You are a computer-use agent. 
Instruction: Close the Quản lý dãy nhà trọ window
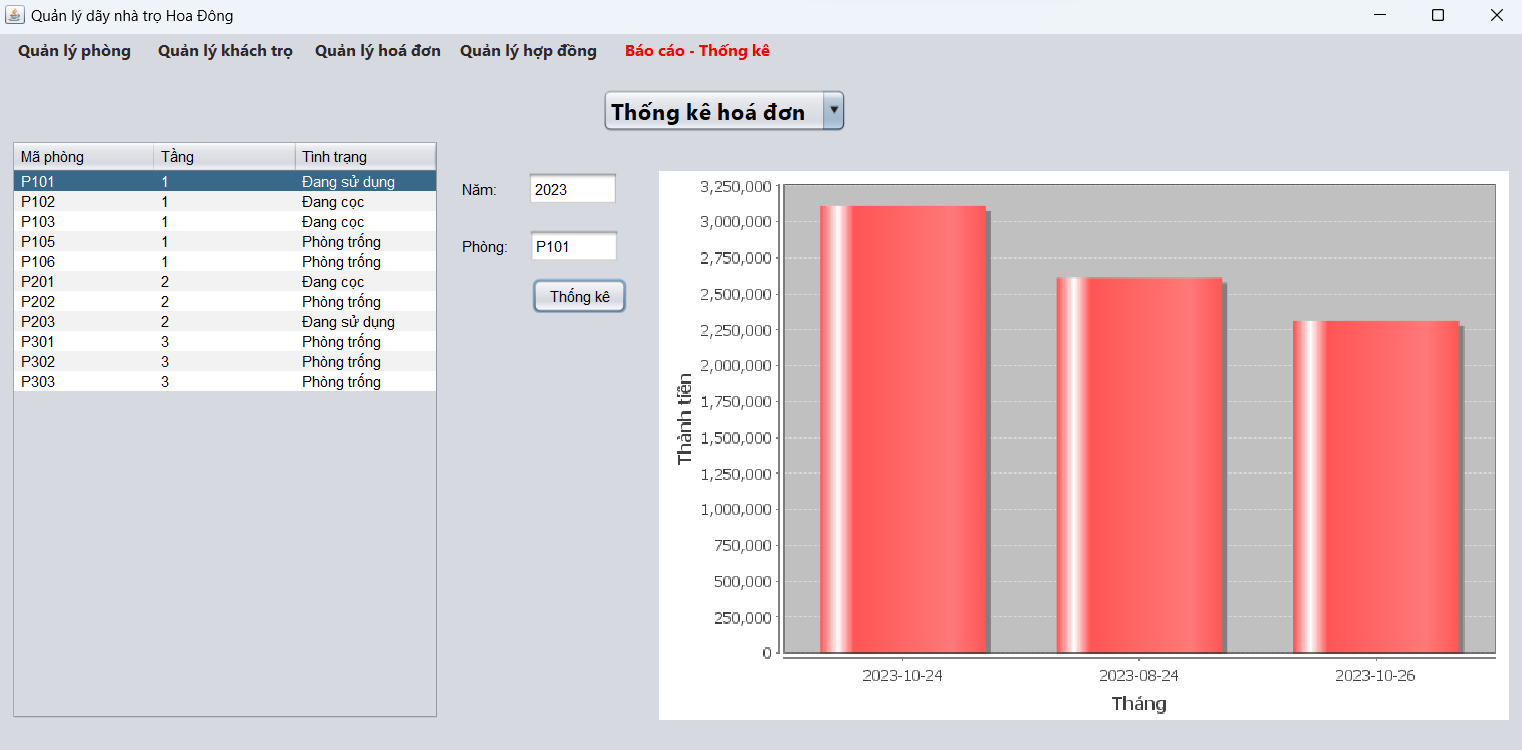(x=1496, y=15)
